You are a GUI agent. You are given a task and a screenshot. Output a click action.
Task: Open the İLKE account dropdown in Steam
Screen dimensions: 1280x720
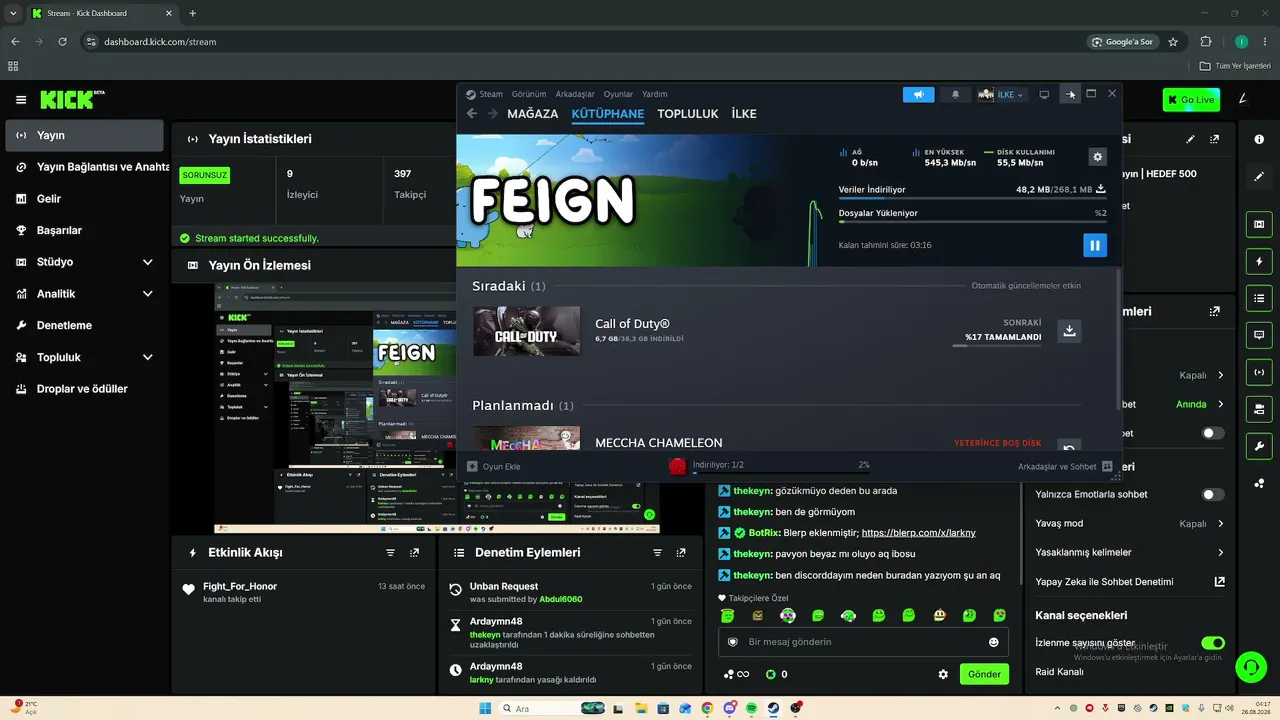coord(1001,95)
